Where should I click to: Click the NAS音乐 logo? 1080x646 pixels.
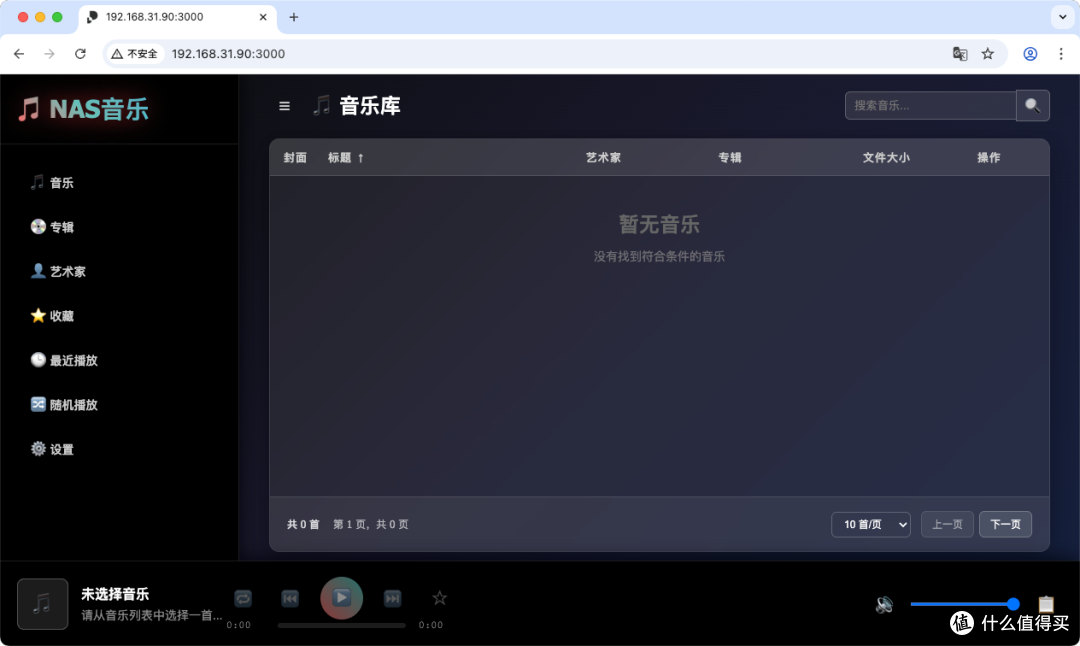[83, 109]
